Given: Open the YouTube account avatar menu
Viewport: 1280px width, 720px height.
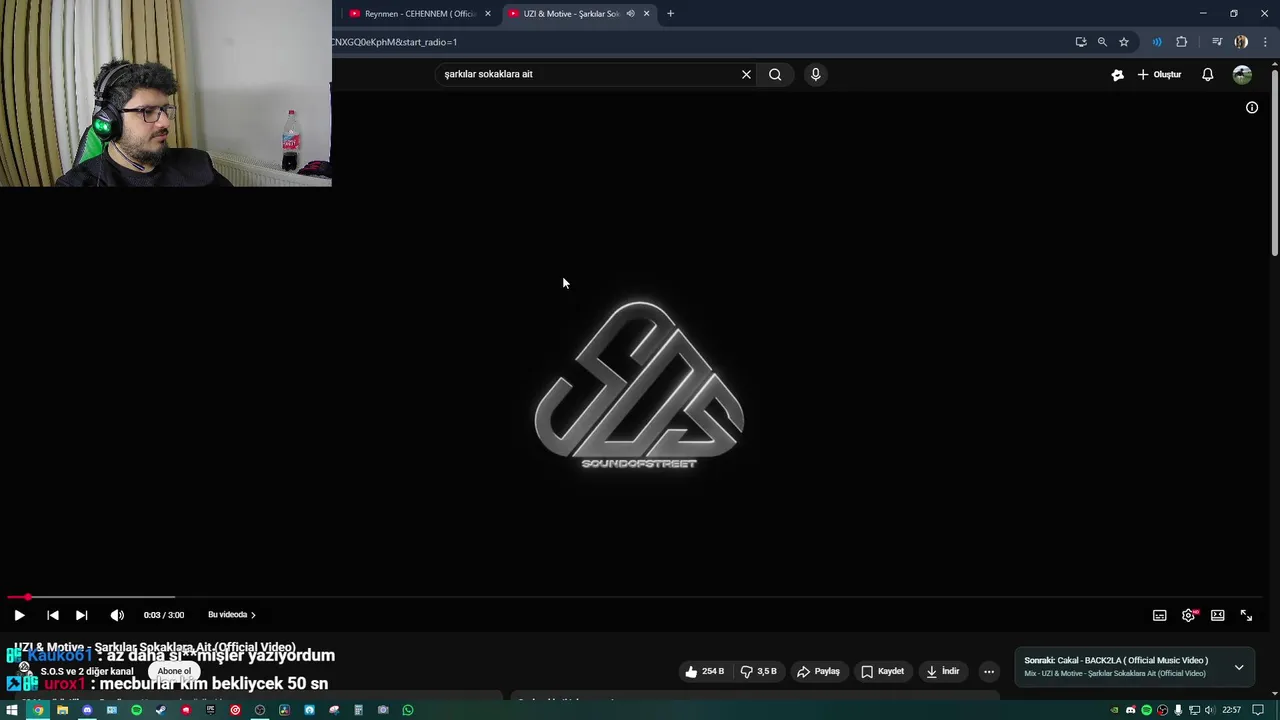Looking at the screenshot, I should pos(1242,74).
